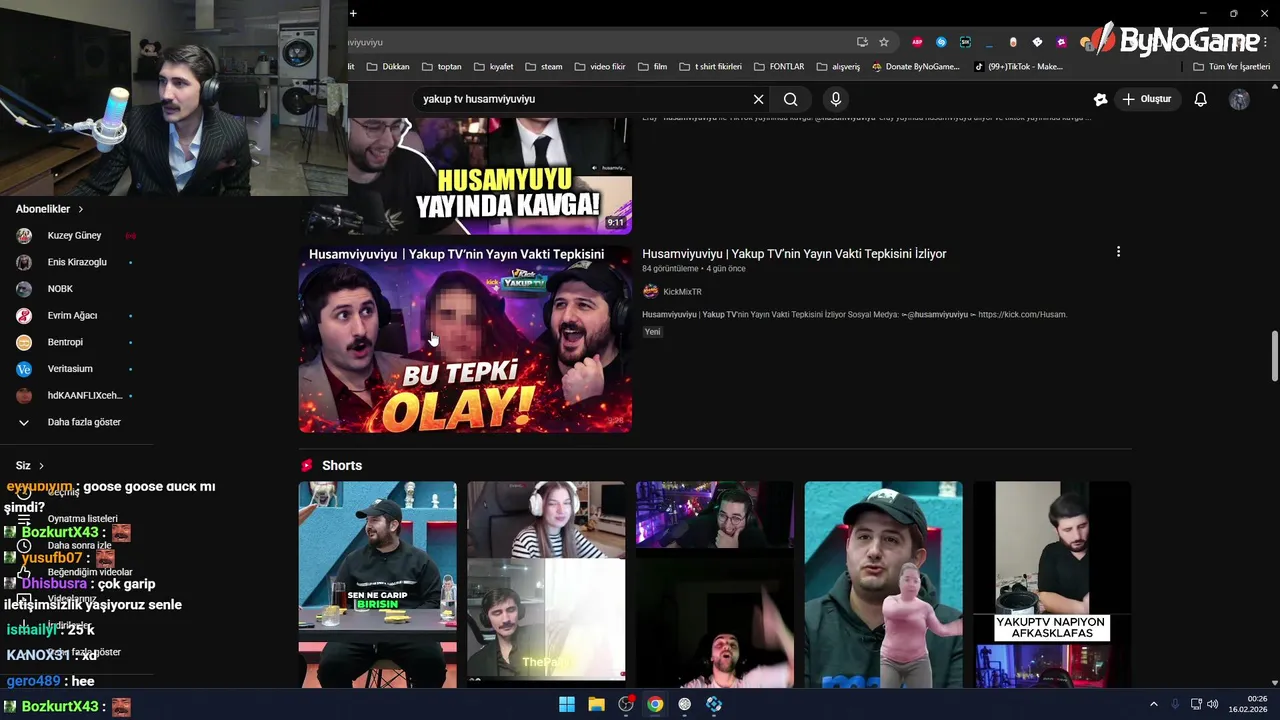The image size is (1280, 720).
Task: Play the HUSAMYUYU YAYINDA KAVGA video thumbnail
Action: point(465,176)
